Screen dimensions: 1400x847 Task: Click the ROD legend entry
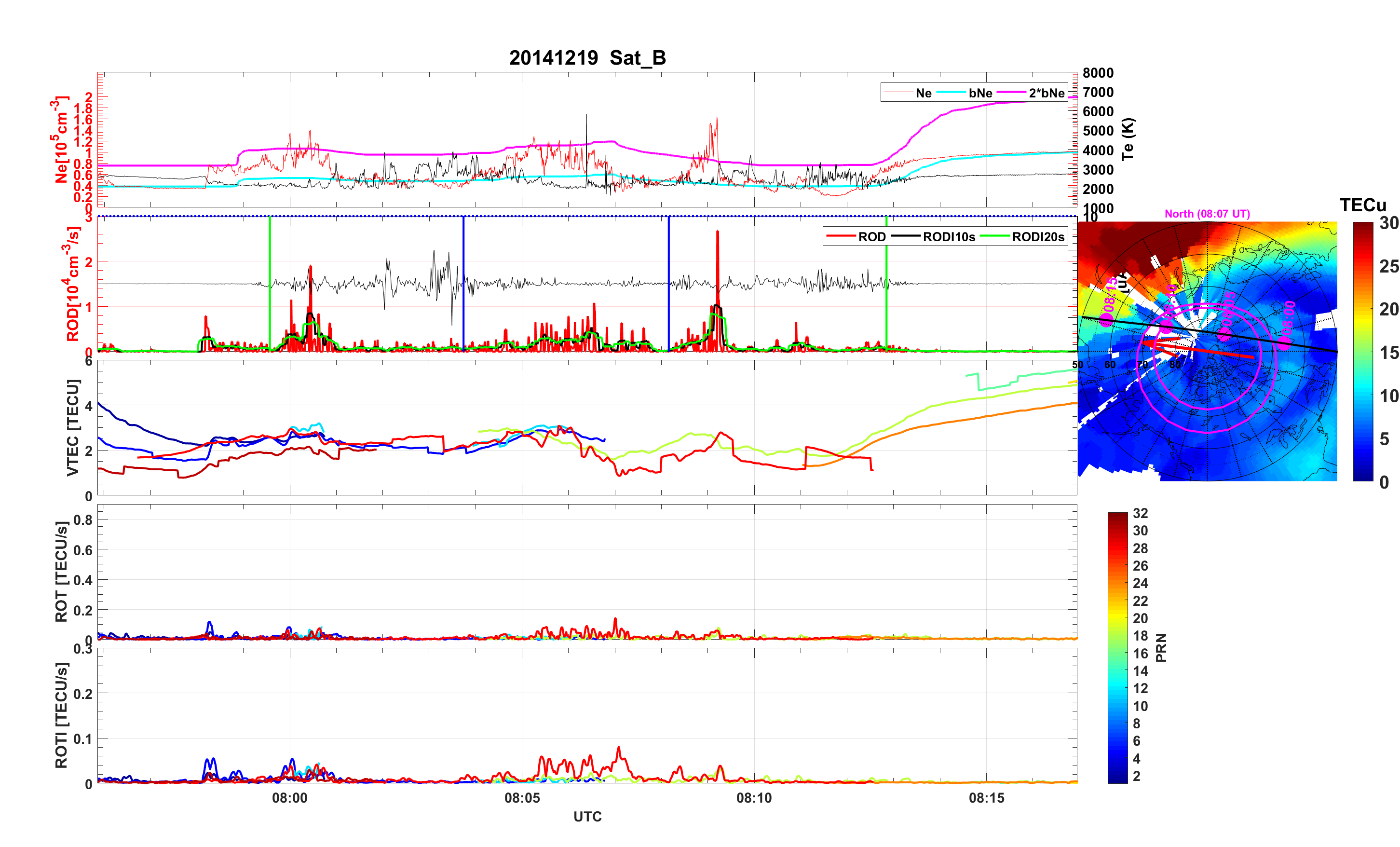pos(871,237)
